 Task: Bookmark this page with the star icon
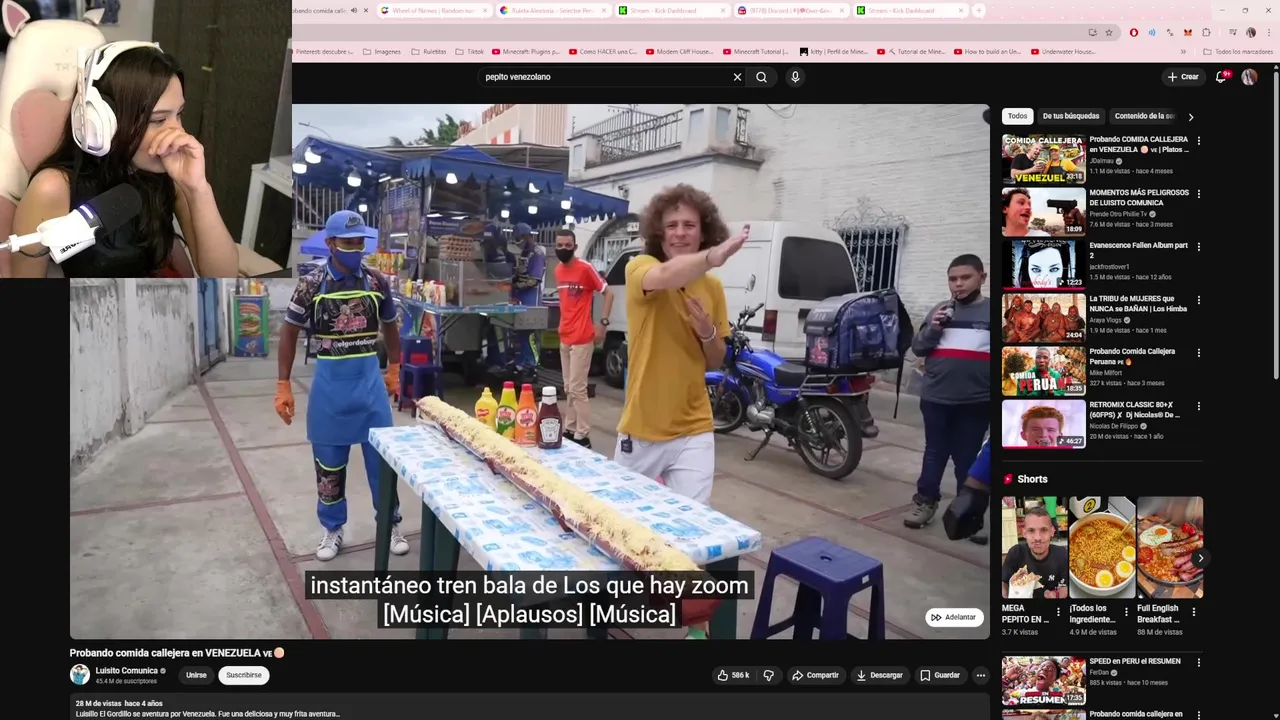click(1109, 33)
